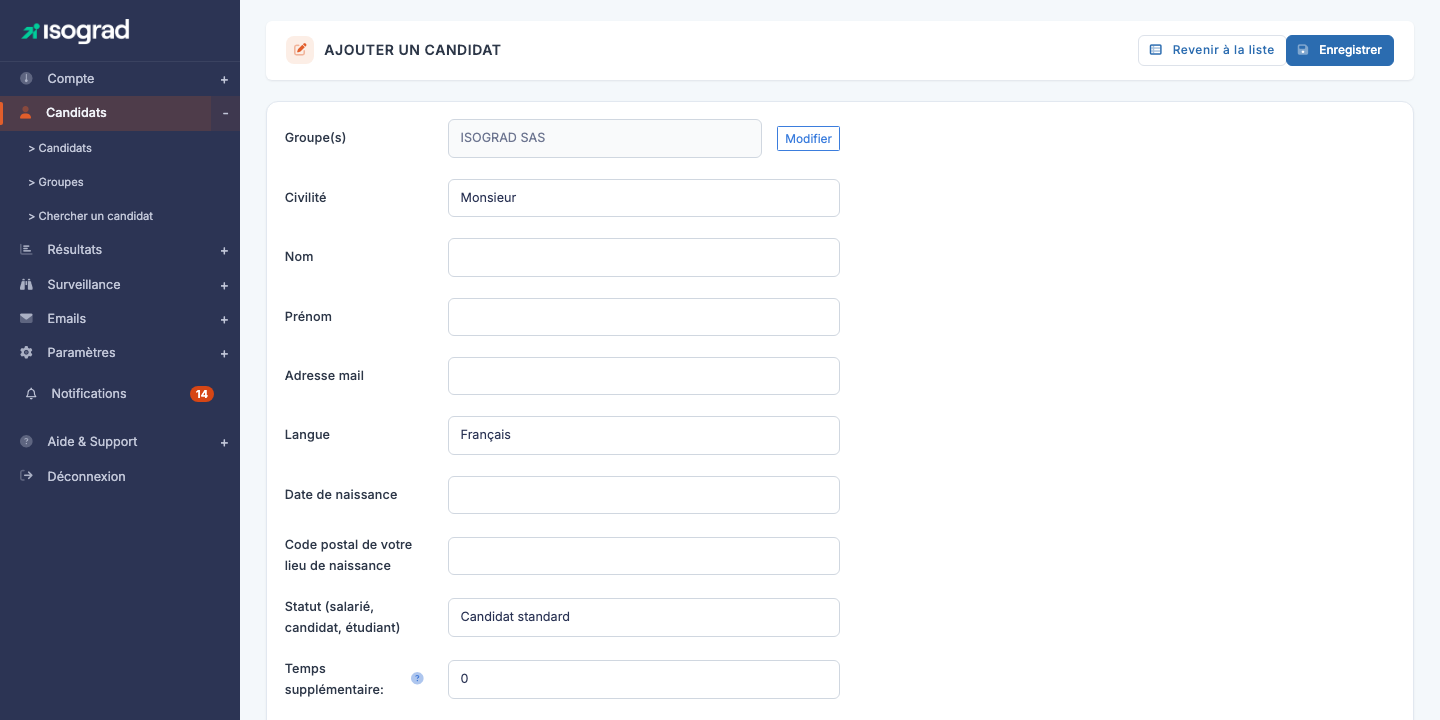Click the Surveillance binoculars icon
The width and height of the screenshot is (1440, 720).
tap(26, 284)
